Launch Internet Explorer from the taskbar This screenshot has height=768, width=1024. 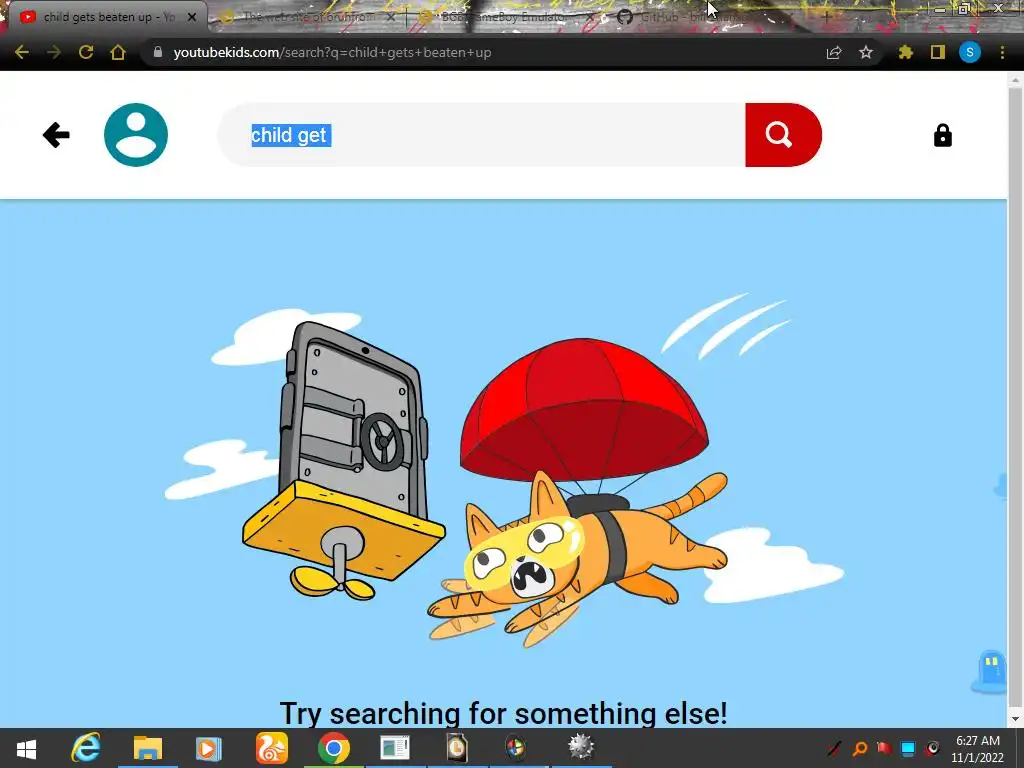pos(86,748)
